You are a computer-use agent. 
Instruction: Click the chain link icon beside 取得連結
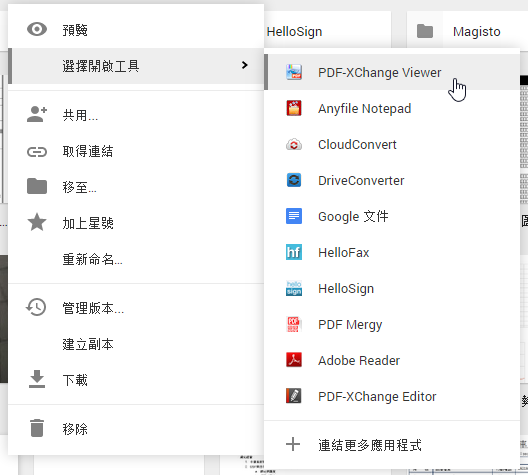click(37, 152)
